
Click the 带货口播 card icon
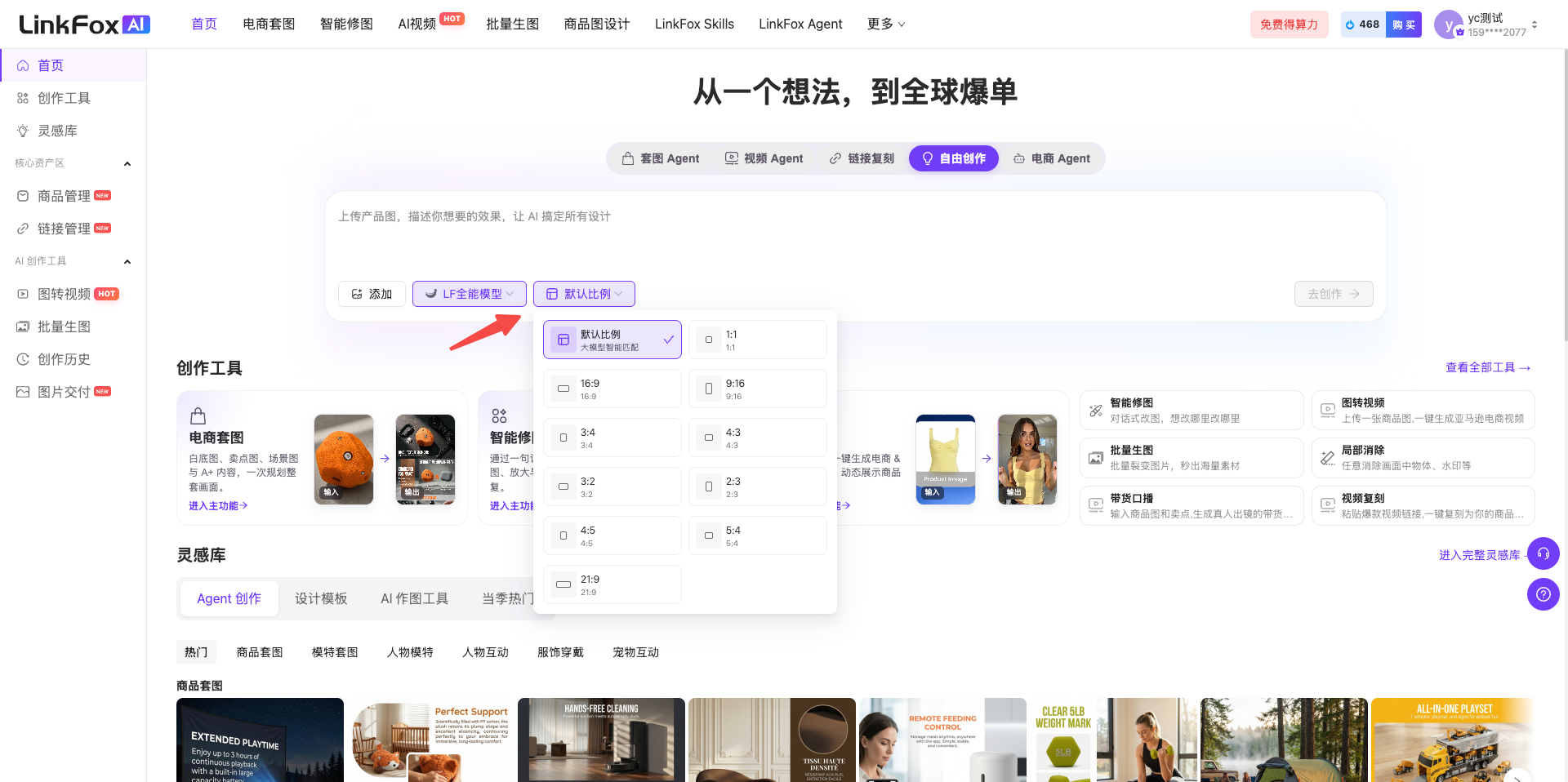1096,506
